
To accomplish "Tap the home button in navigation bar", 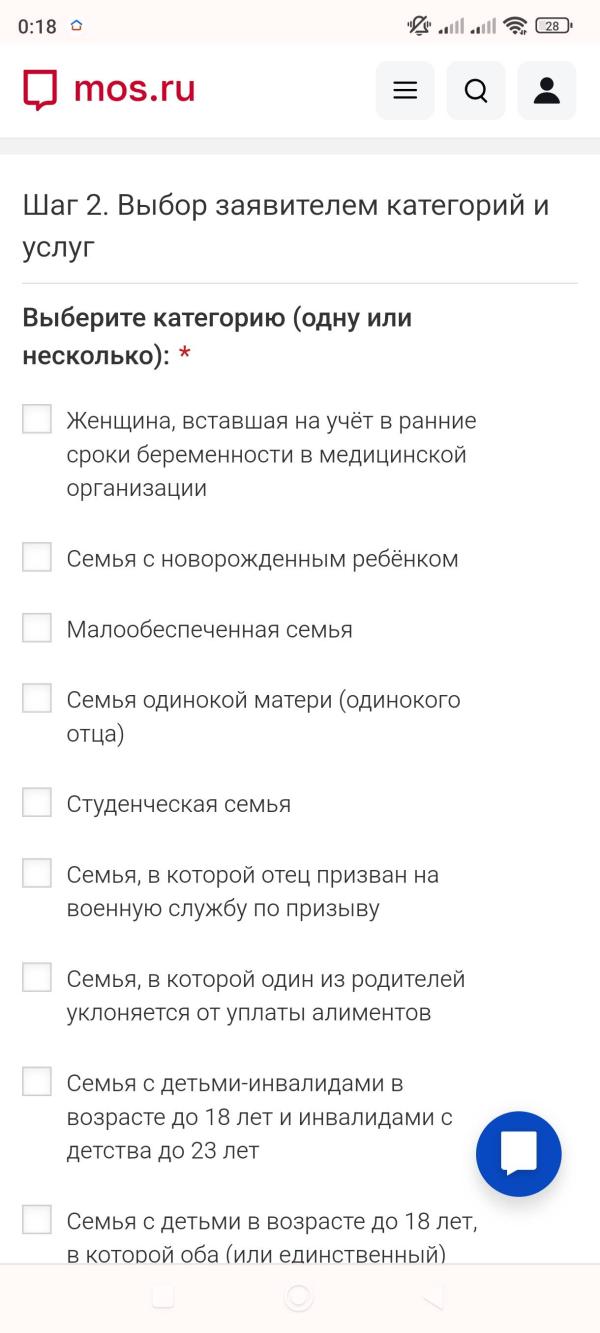I will click(296, 1297).
